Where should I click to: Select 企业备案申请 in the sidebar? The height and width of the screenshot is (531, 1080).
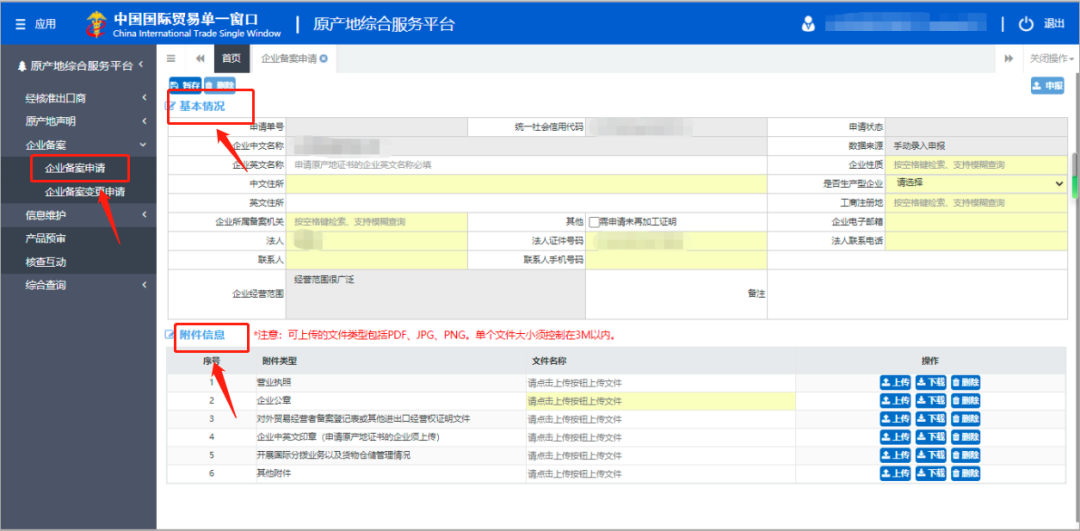click(x=75, y=168)
